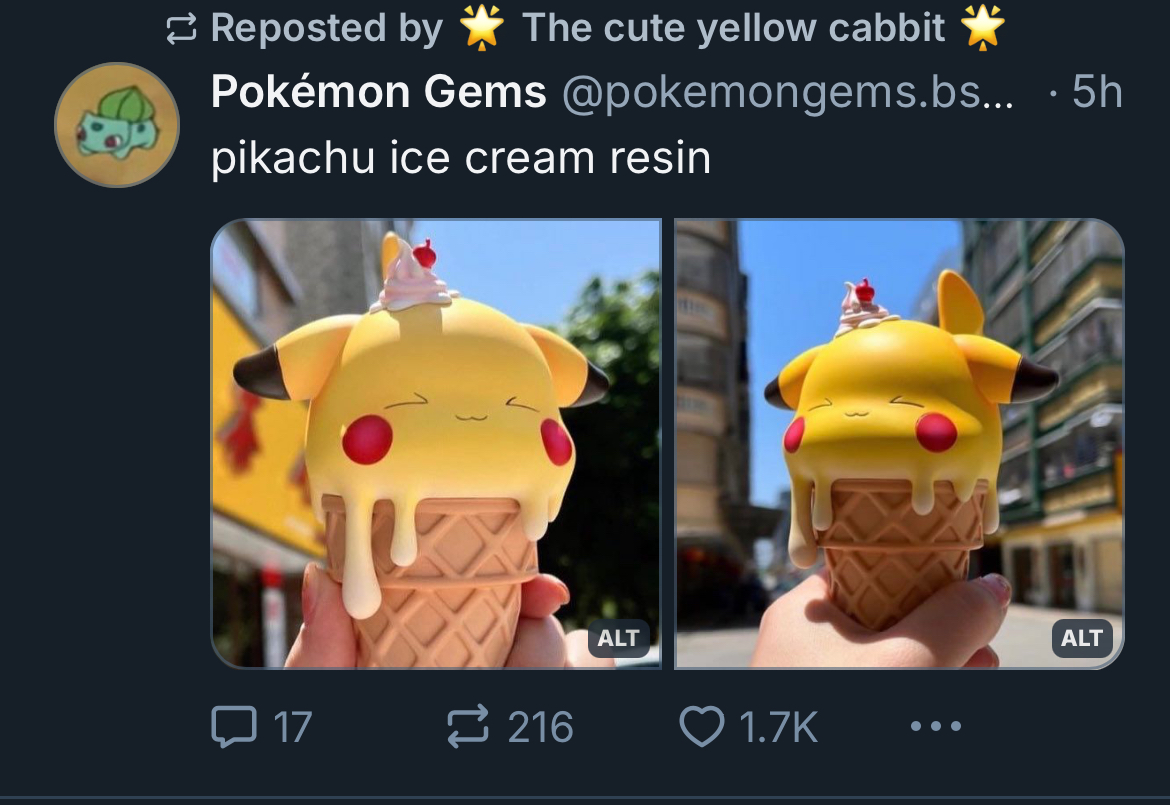Viewport: 1170px width, 805px height.
Task: Open the Pokémon Gems display name
Action: coord(378,92)
